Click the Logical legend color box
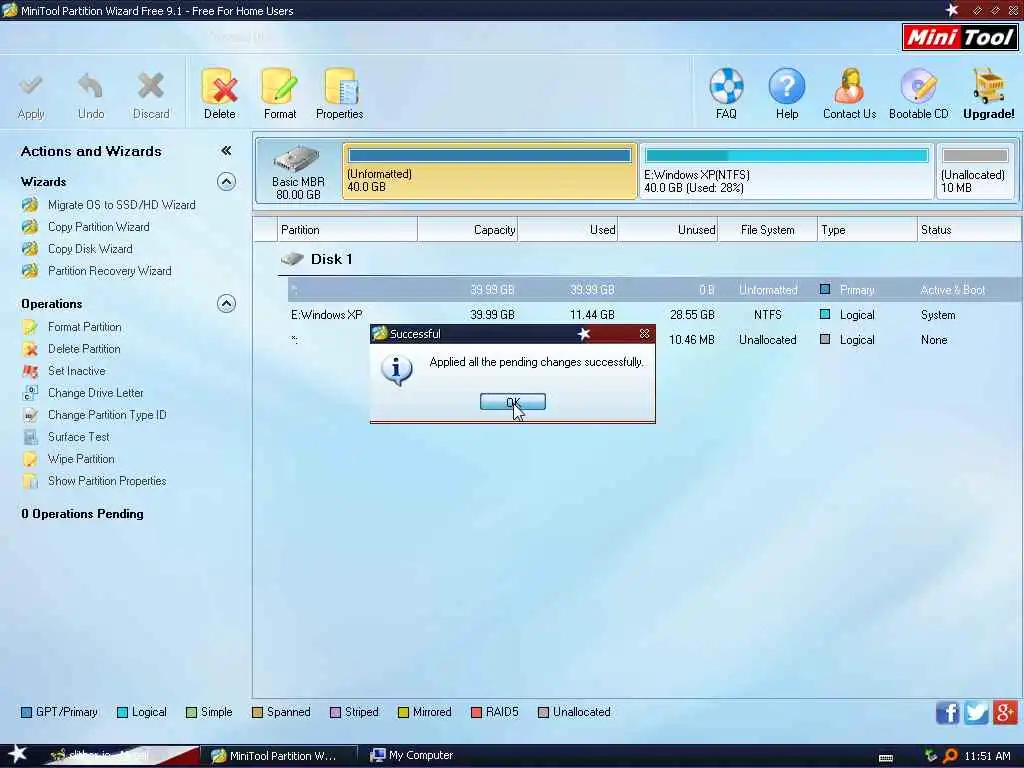The image size is (1024, 768). [x=122, y=712]
